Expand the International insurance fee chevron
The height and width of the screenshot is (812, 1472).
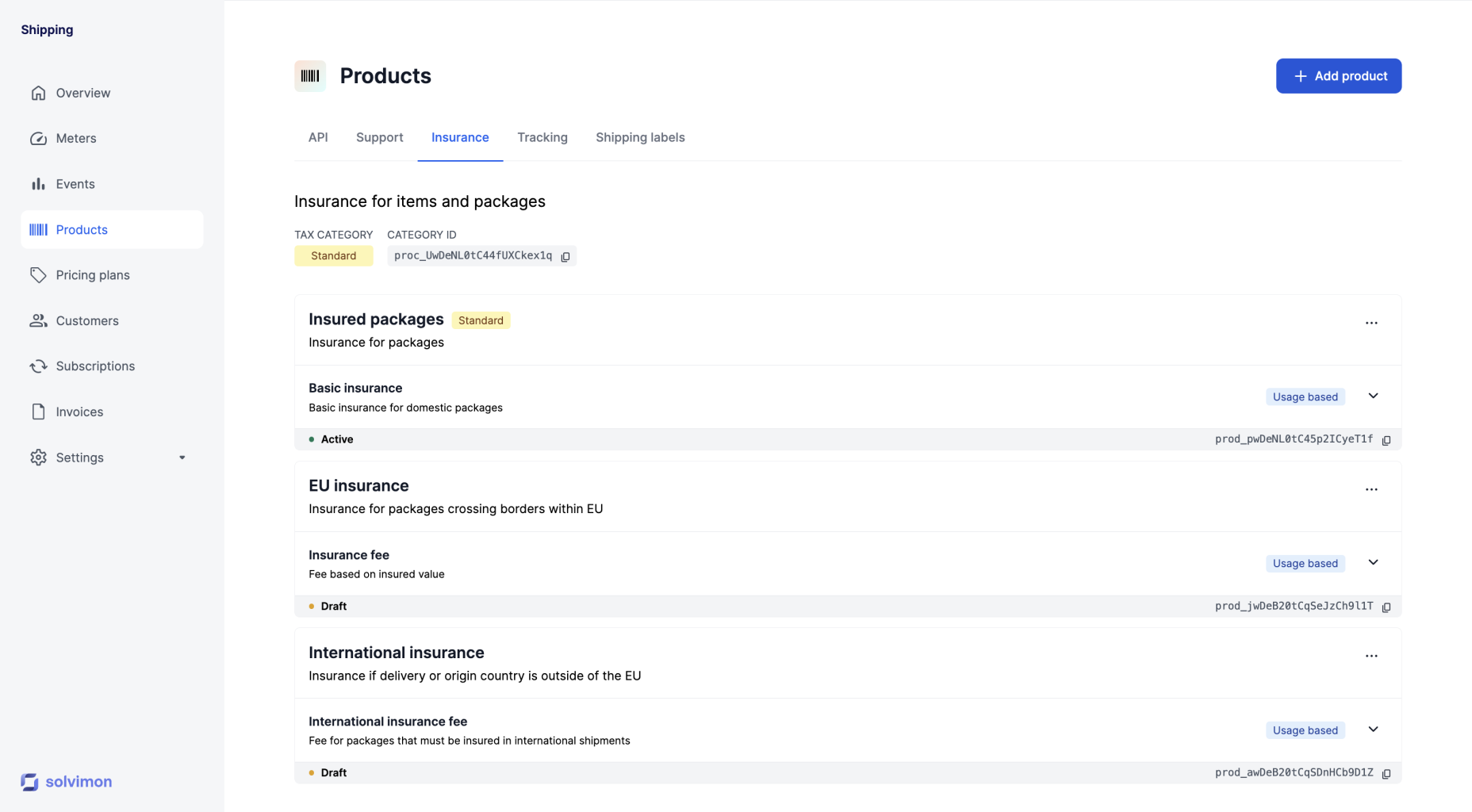[x=1373, y=729]
